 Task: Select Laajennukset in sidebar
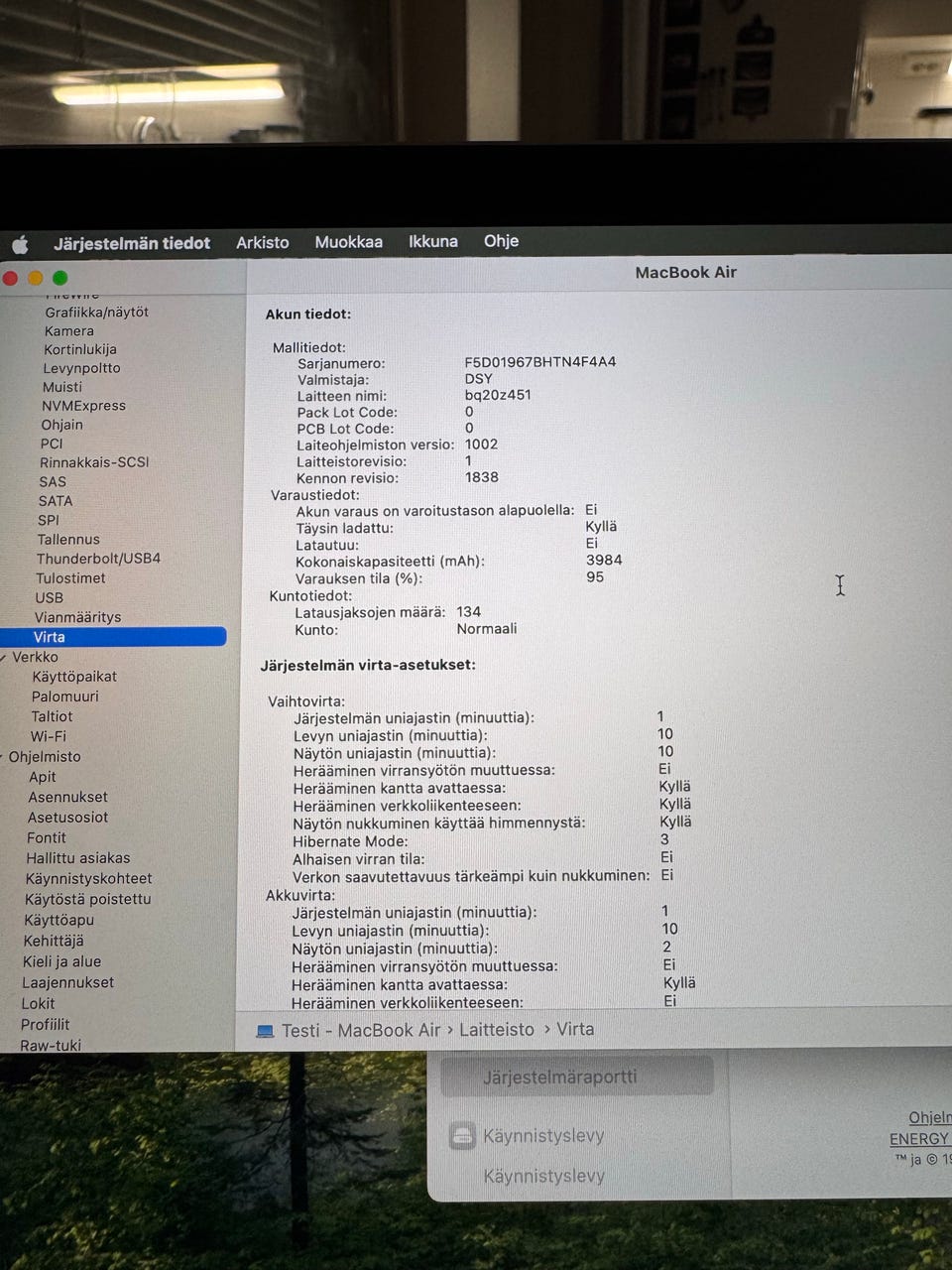[x=68, y=982]
